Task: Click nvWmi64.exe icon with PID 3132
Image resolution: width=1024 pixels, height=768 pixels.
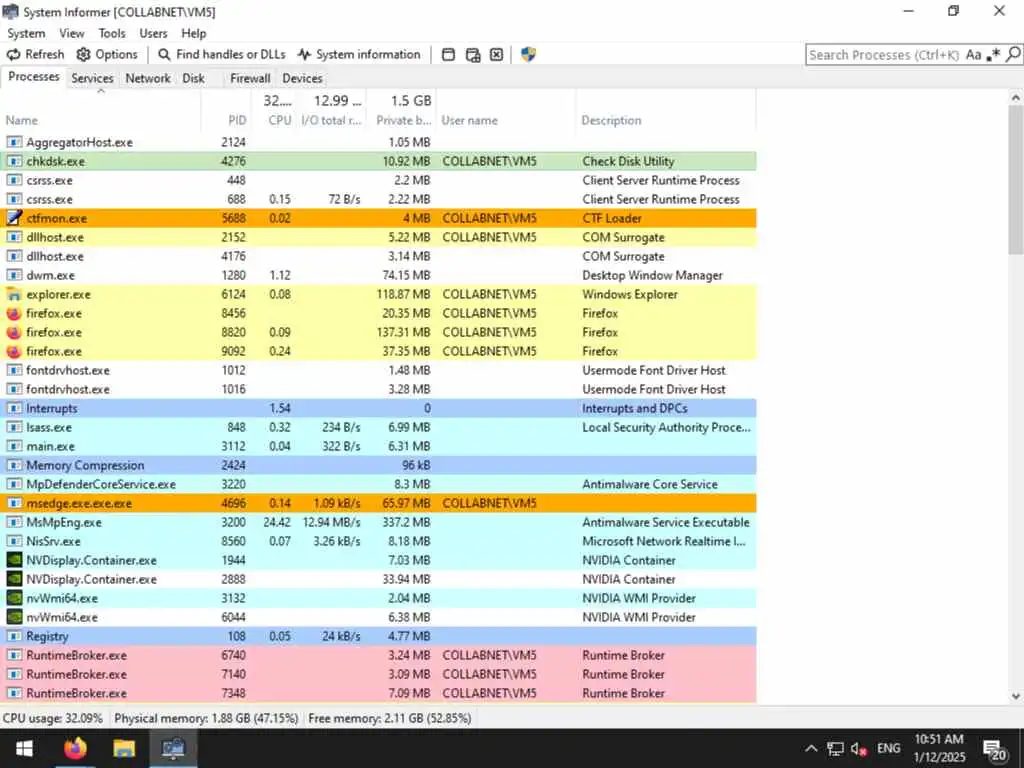Action: coord(14,598)
